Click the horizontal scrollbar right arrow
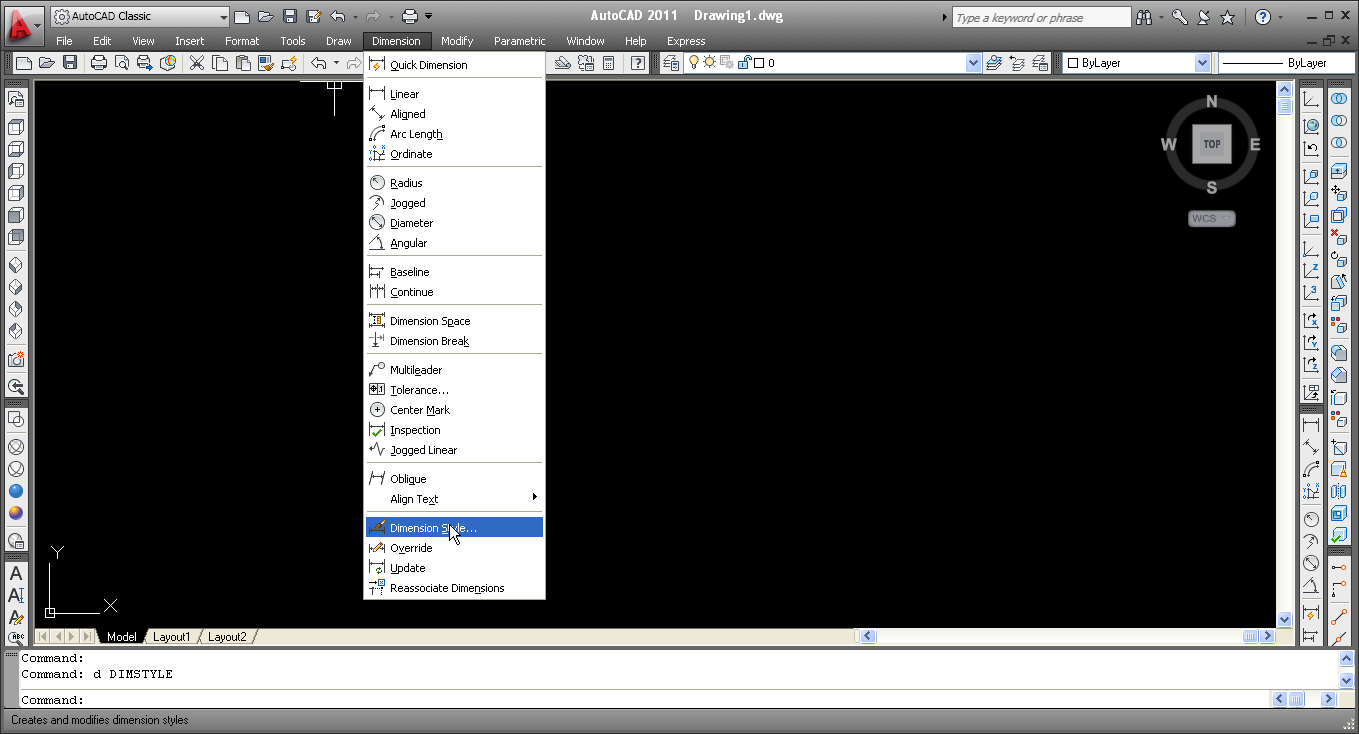The width and height of the screenshot is (1359, 734). coord(1268,636)
